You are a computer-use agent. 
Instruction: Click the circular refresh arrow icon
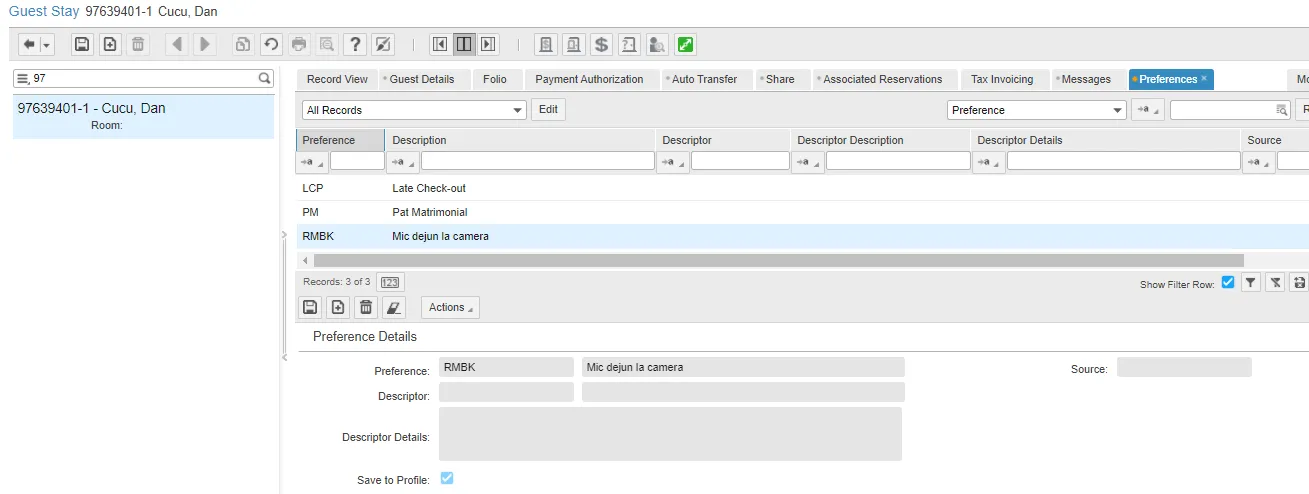(x=270, y=44)
